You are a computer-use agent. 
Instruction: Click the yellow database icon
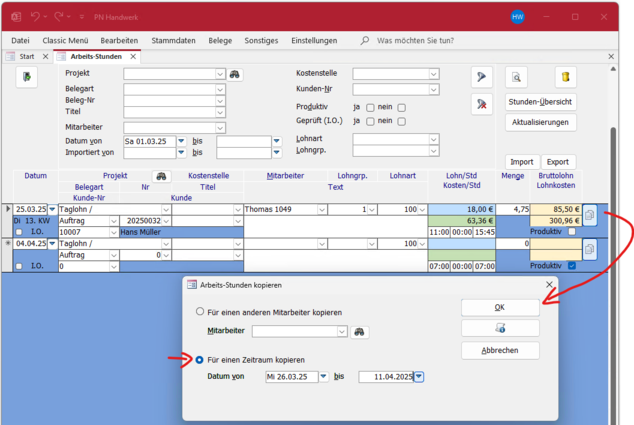565,76
